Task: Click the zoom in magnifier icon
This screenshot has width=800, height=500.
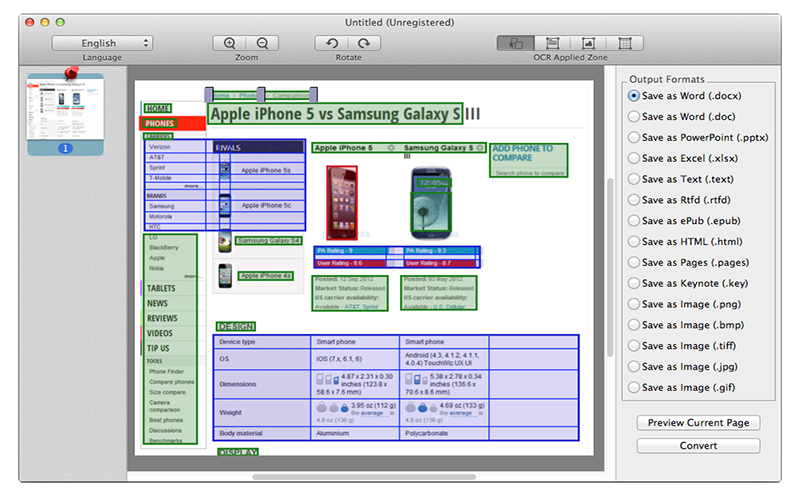Action: [230, 43]
